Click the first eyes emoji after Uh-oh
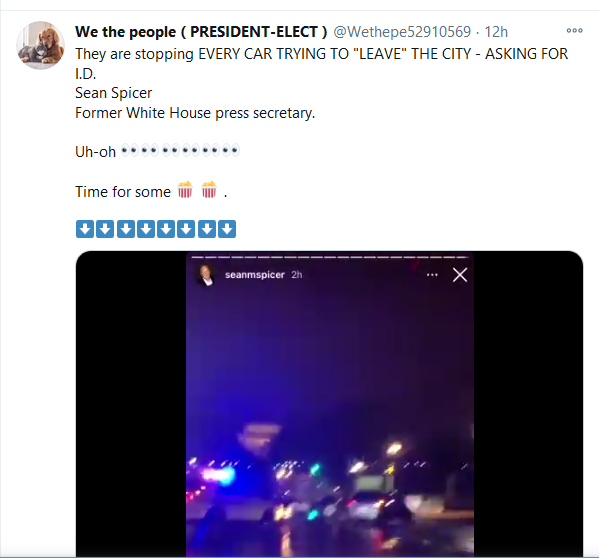The height and width of the screenshot is (558, 599). click(129, 150)
